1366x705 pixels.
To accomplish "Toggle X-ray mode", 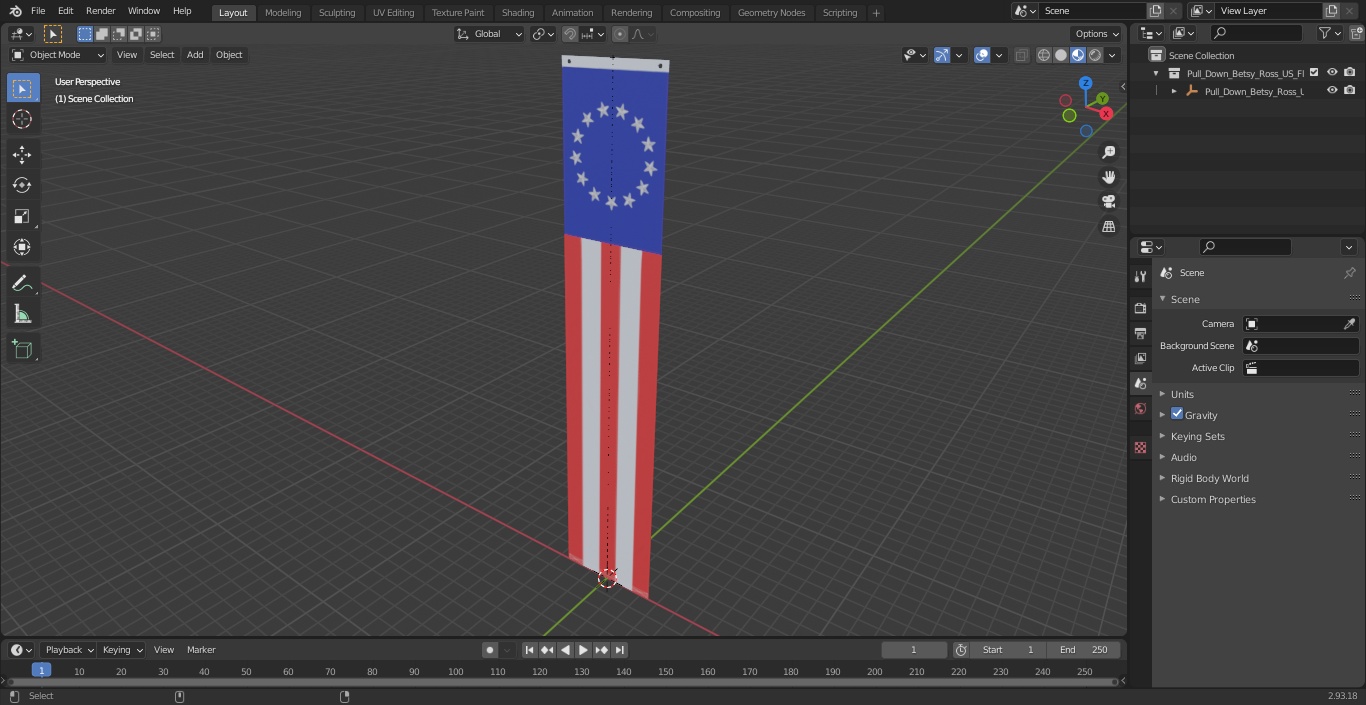I will pos(1021,55).
